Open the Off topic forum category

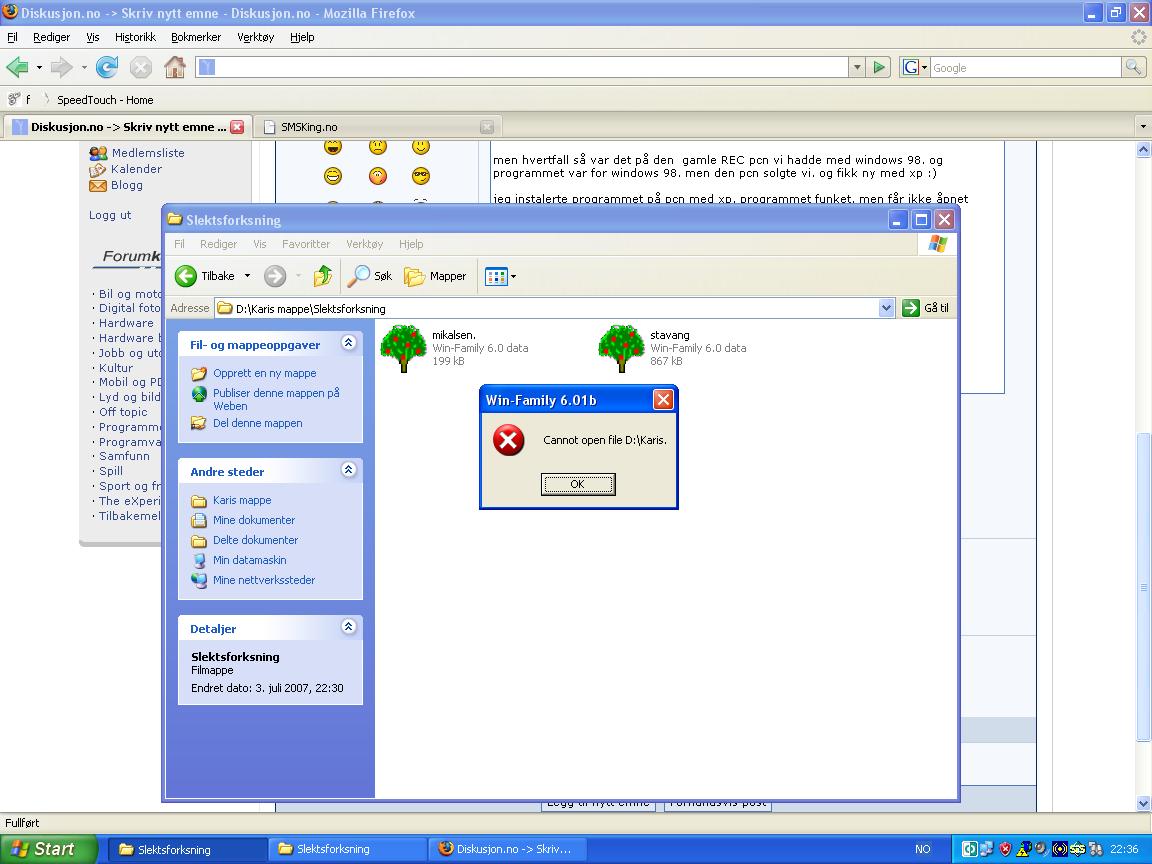(123, 412)
